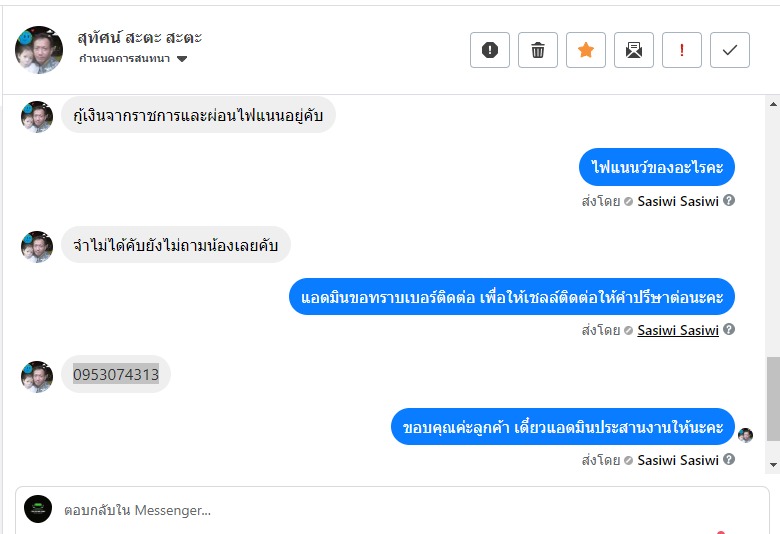Click the phone number 0953074313 message
Viewport: 780px width, 534px height.
(116, 375)
